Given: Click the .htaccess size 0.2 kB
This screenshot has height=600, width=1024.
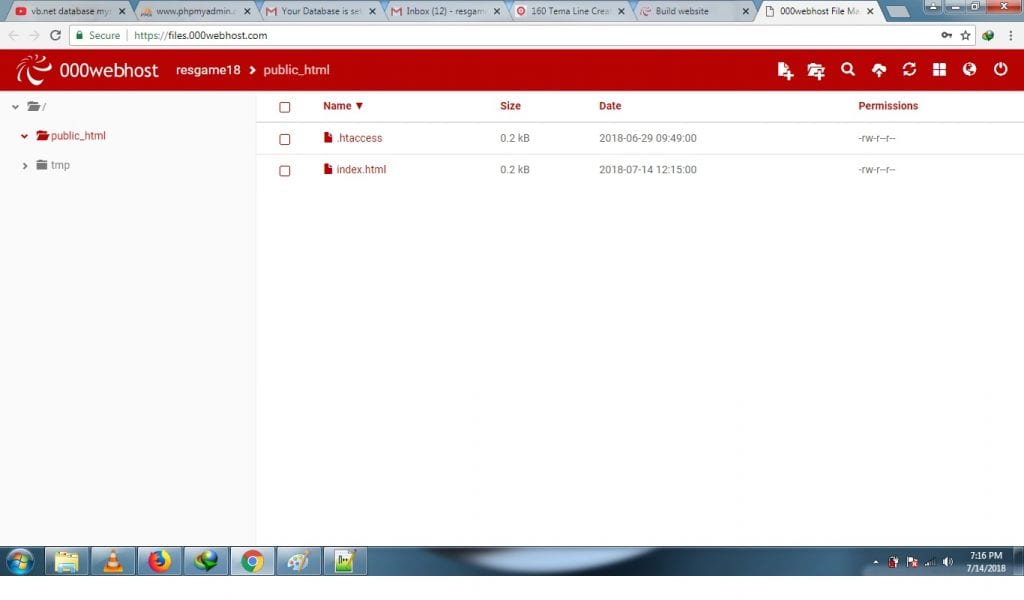Looking at the screenshot, I should (515, 138).
